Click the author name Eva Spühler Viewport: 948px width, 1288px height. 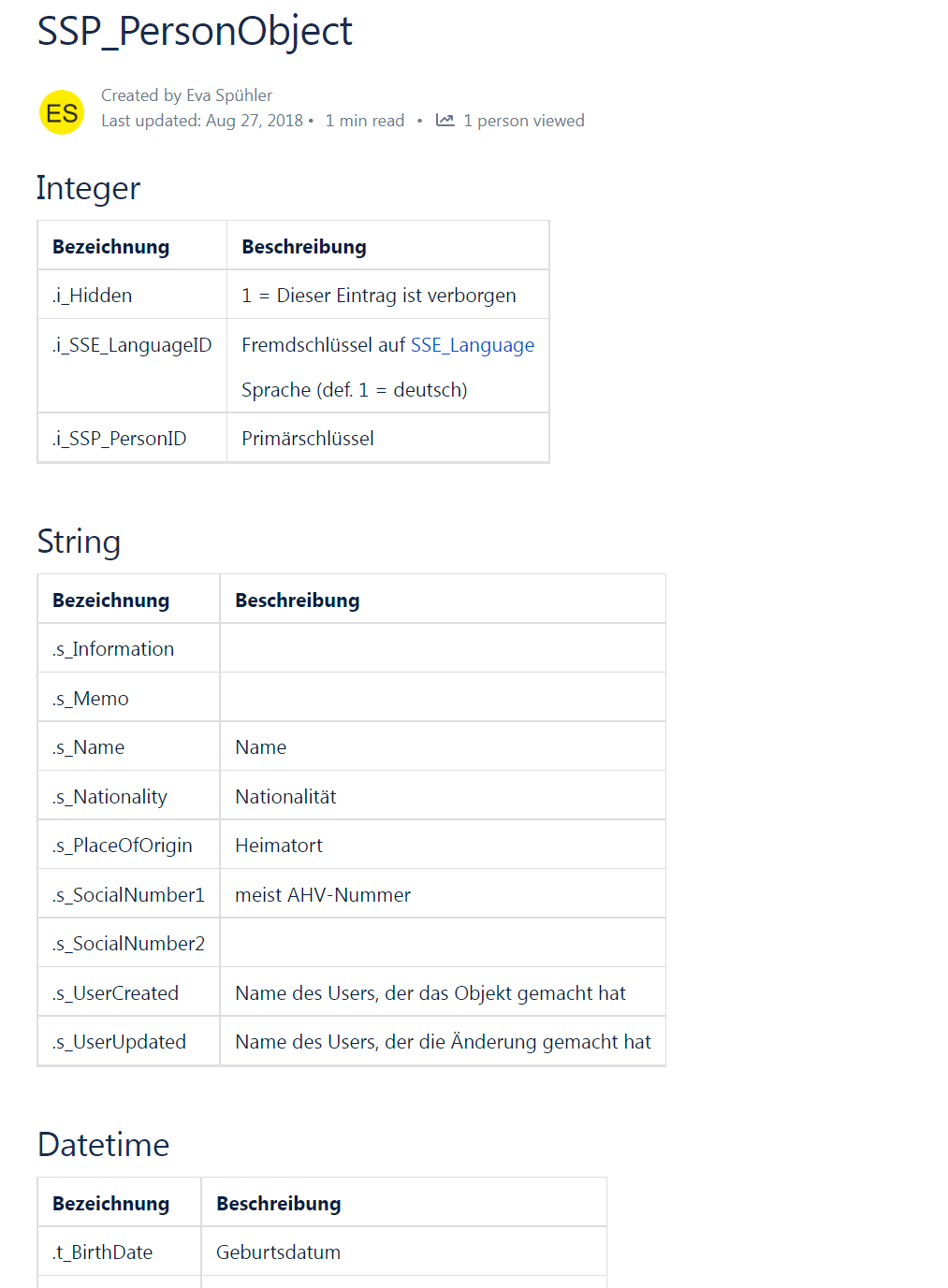pyautogui.click(x=229, y=95)
